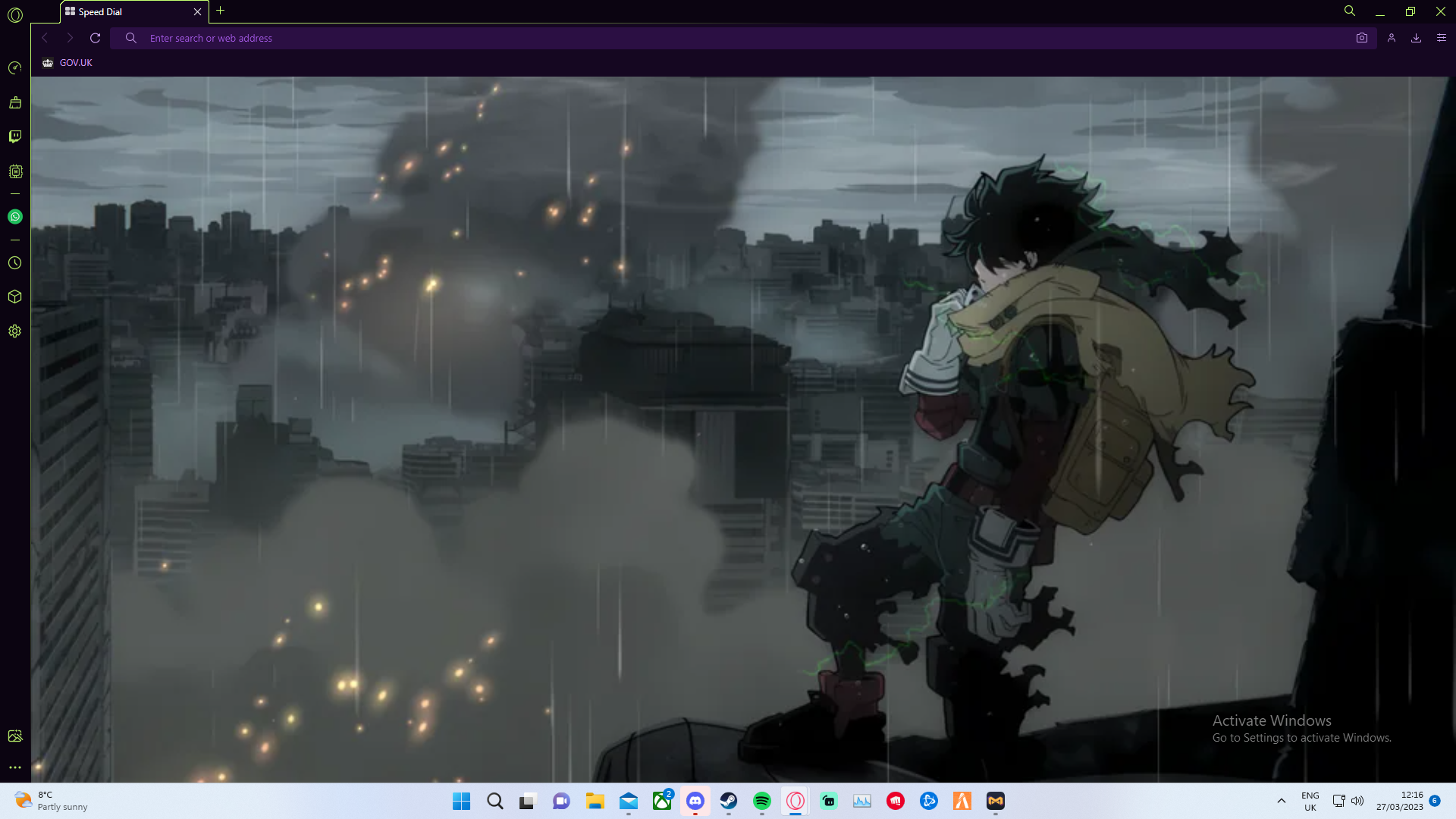Show hidden system tray icons chevron
Image resolution: width=1456 pixels, height=819 pixels.
point(1282,801)
